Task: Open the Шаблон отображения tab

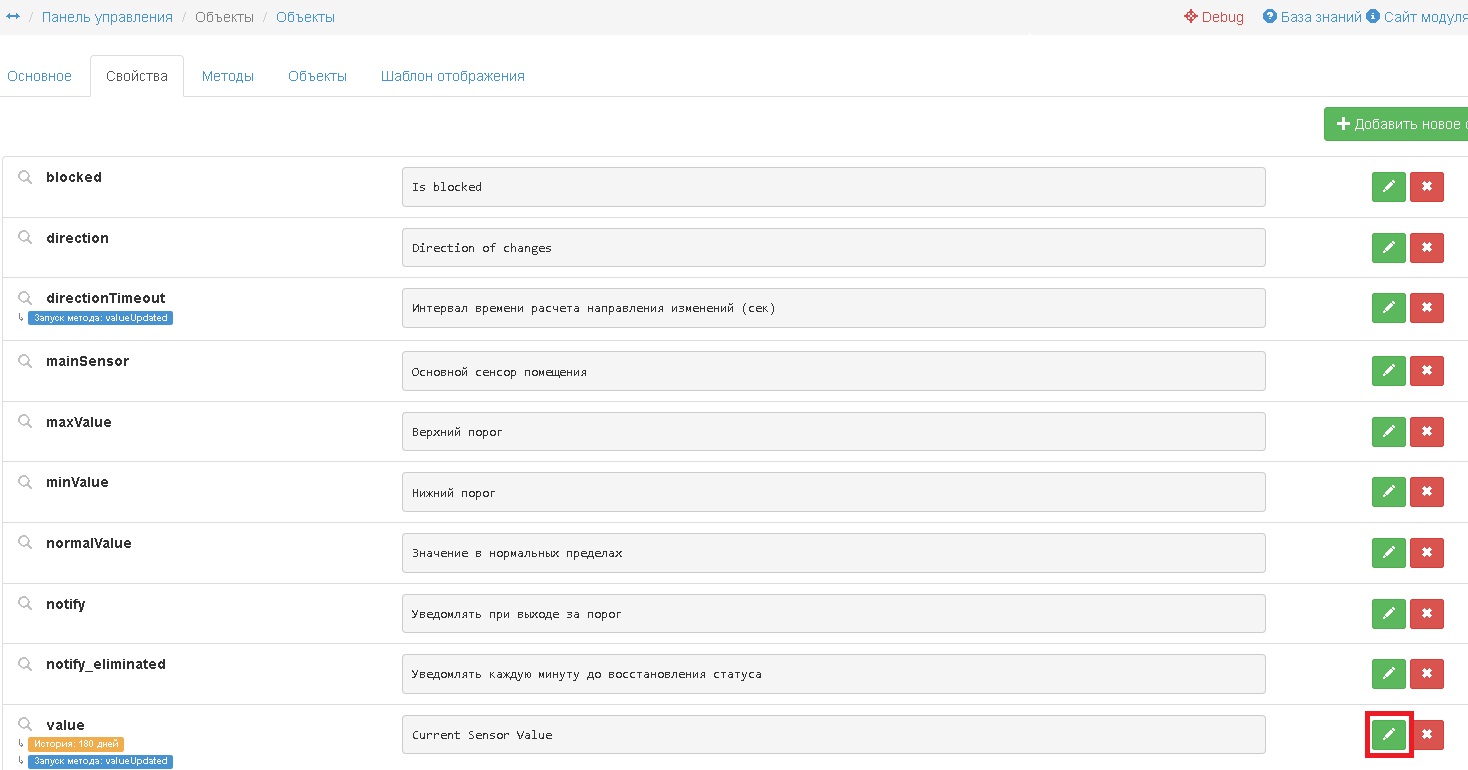Action: point(452,76)
